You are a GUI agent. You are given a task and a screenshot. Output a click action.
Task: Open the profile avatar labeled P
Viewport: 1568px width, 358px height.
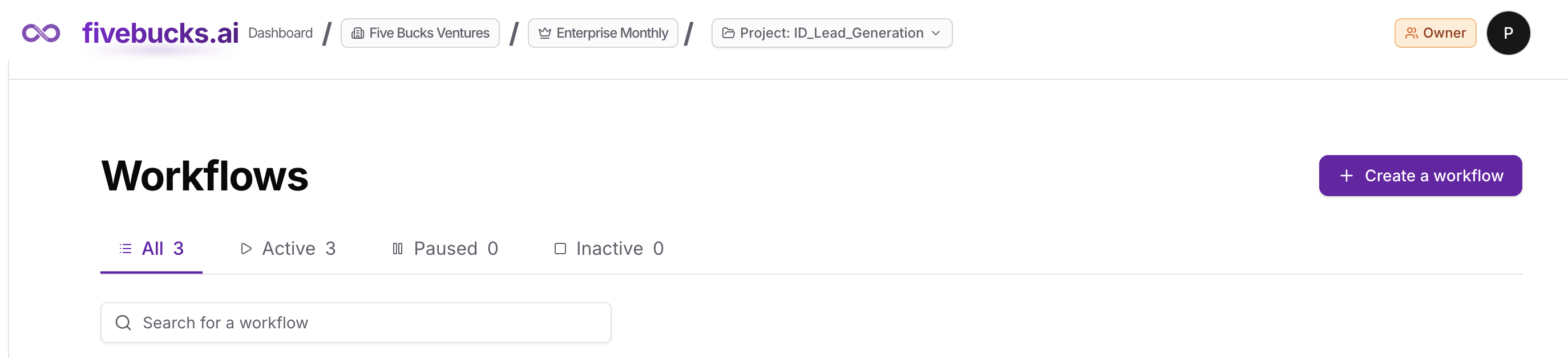[x=1508, y=34]
